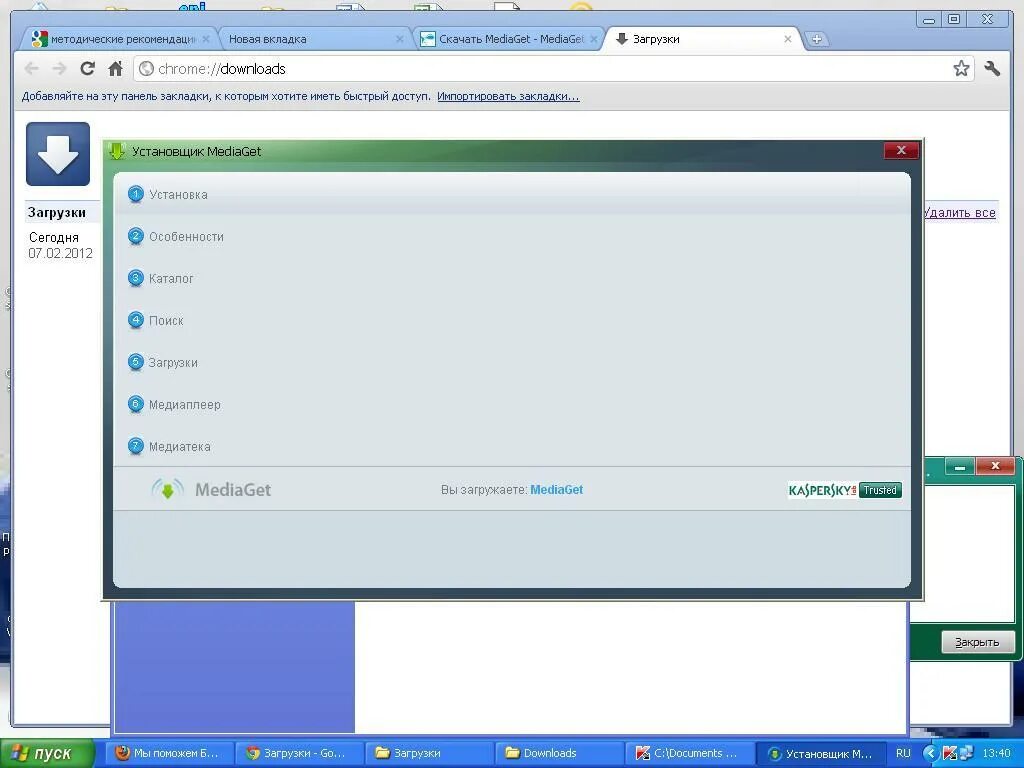
Task: Reload the page with the refresh icon
Action: pyautogui.click(x=88, y=69)
